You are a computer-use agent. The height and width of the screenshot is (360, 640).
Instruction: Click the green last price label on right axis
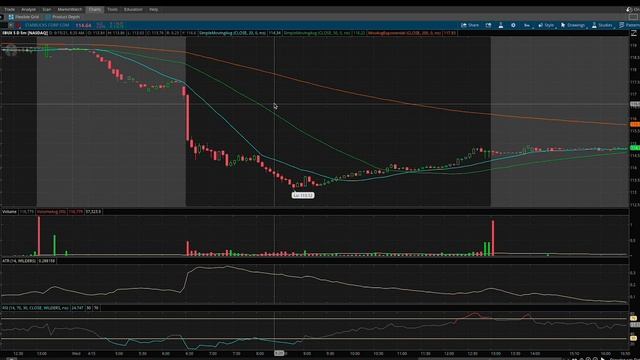click(x=635, y=148)
